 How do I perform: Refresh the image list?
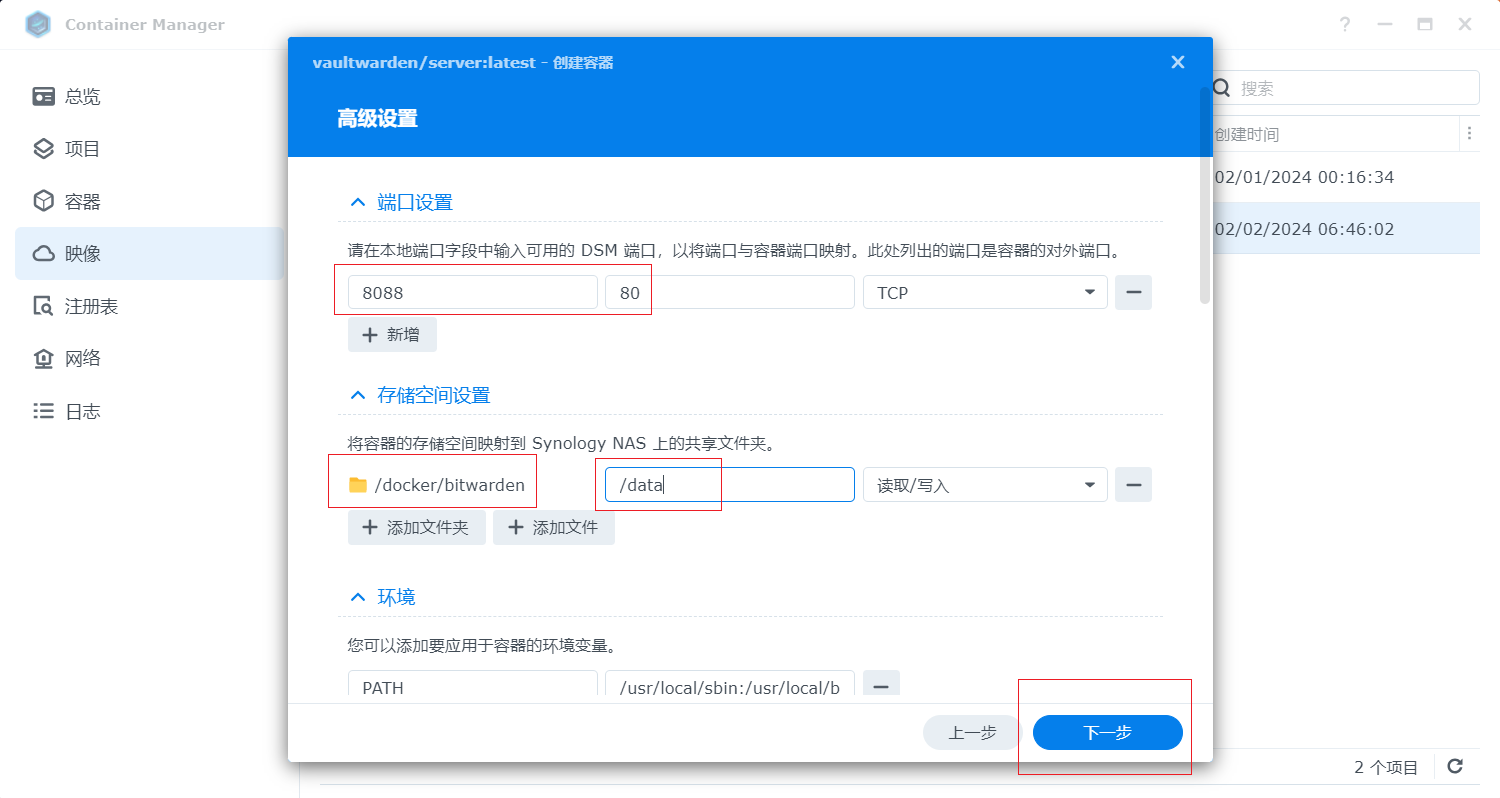click(x=1456, y=767)
